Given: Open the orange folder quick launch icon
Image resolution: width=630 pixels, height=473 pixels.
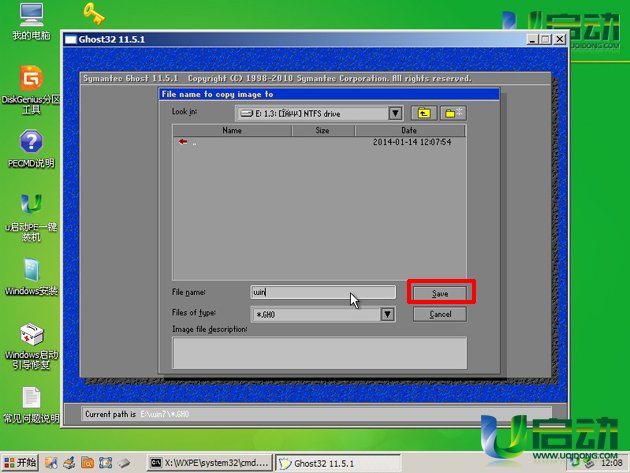Looking at the screenshot, I should pyautogui.click(x=88, y=463).
